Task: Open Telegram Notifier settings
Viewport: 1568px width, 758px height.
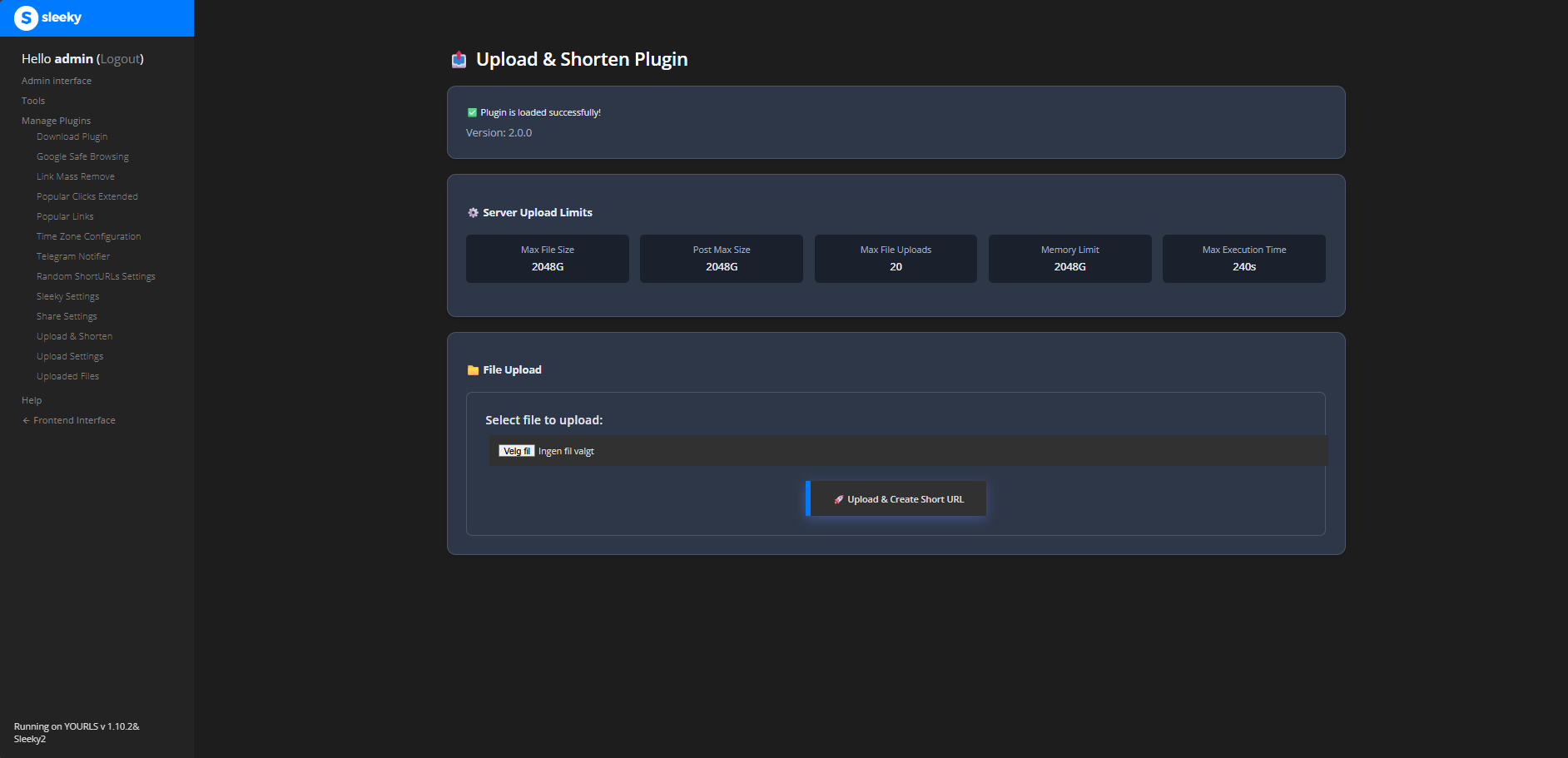Action: click(73, 255)
